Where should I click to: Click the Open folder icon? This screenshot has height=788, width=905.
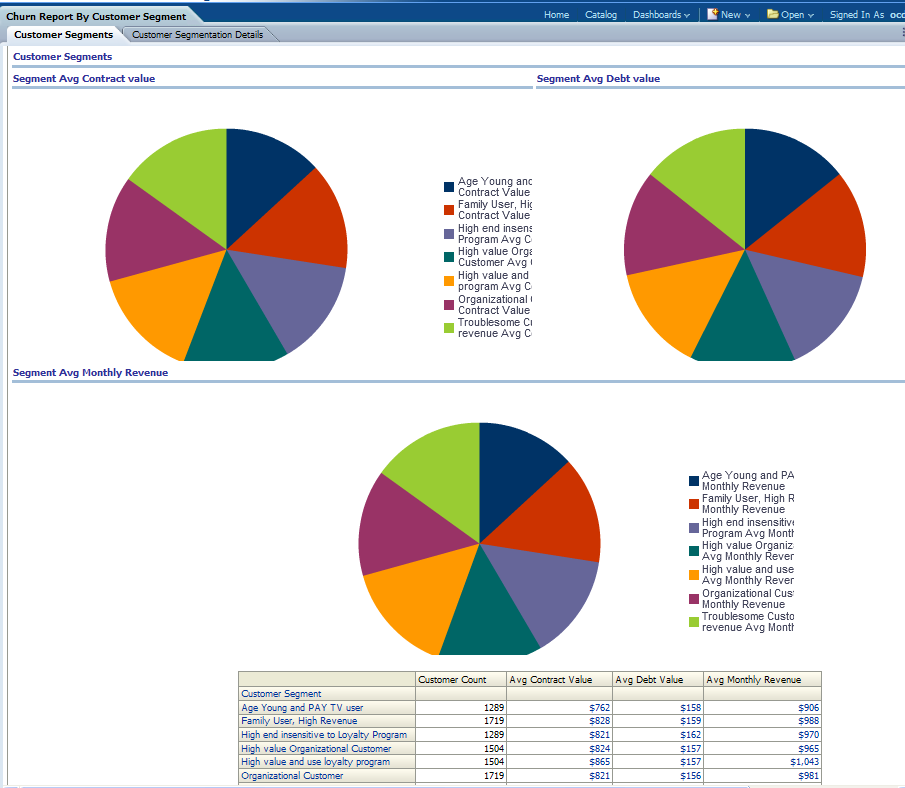pos(773,14)
